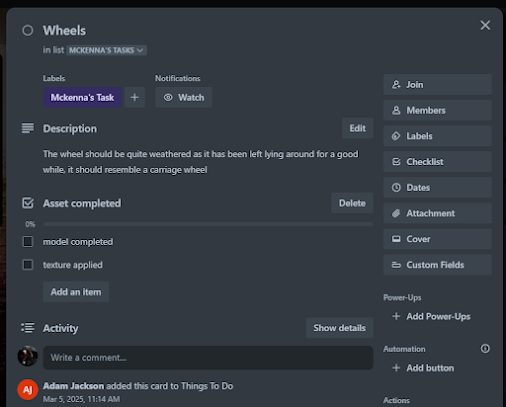Check the 'model completed' checkbox
This screenshot has width=506, height=407.
point(28,241)
